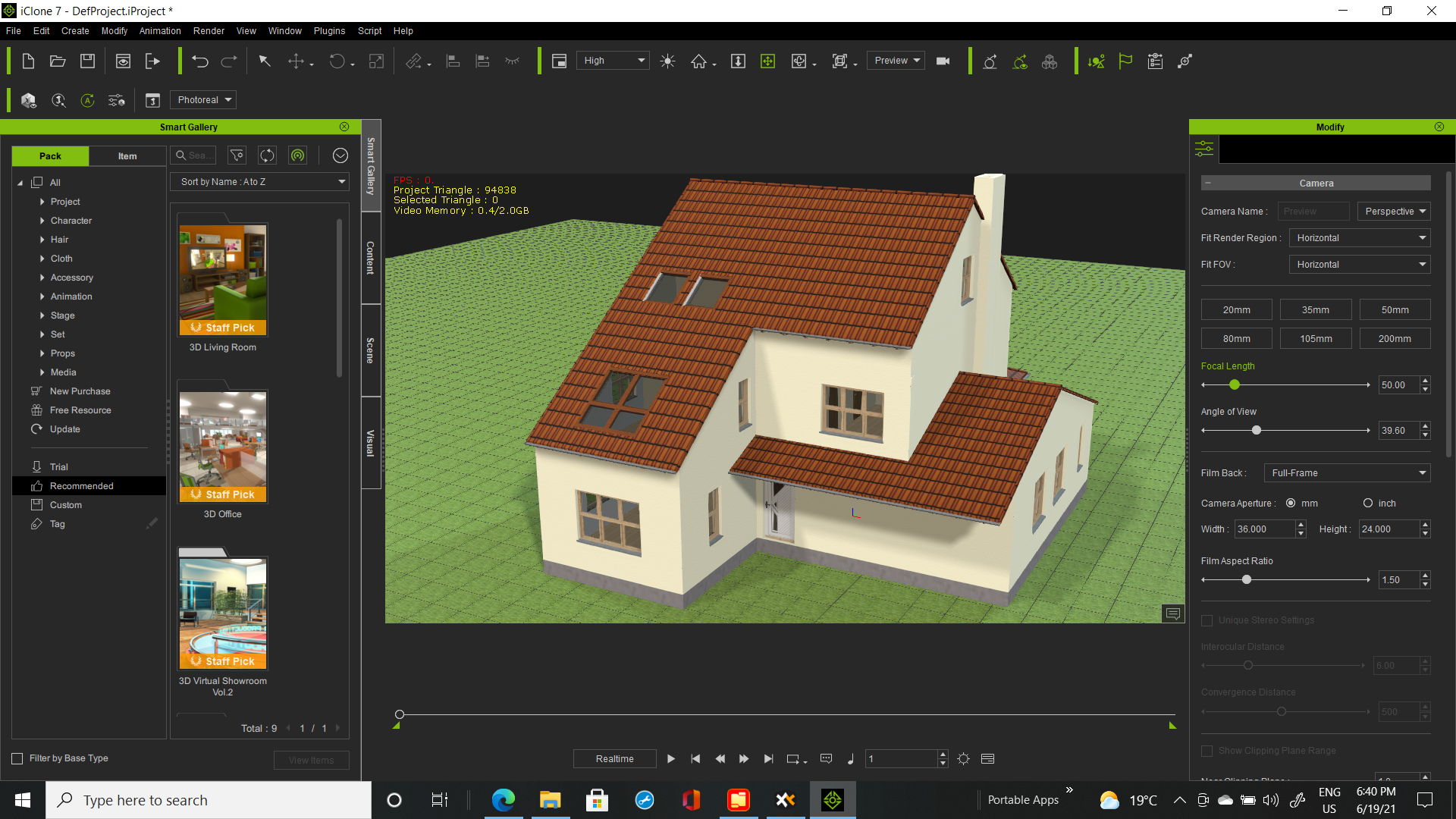Open the timeline settings gear

coord(964,759)
